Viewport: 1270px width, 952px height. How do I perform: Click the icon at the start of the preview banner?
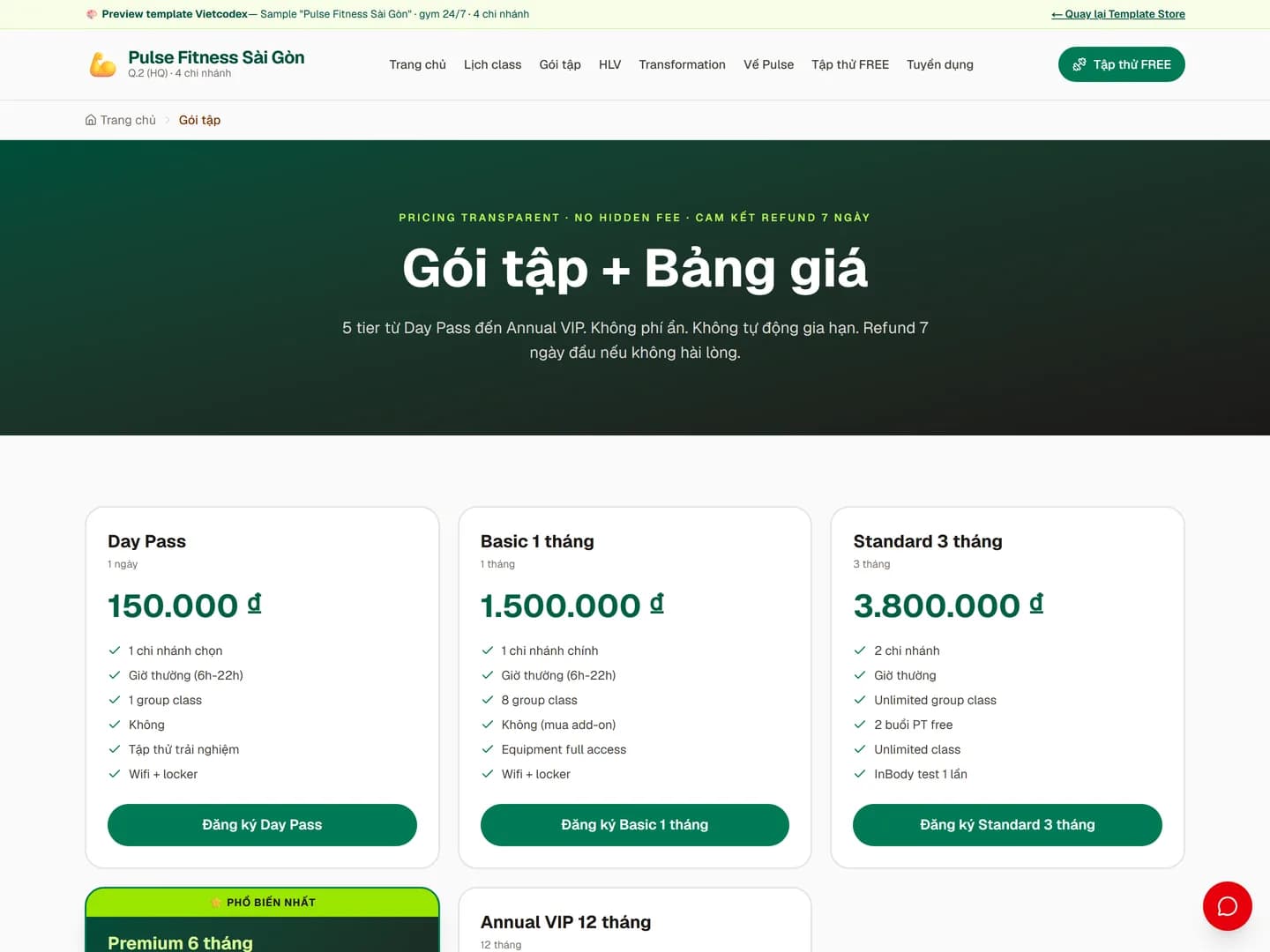click(x=92, y=14)
